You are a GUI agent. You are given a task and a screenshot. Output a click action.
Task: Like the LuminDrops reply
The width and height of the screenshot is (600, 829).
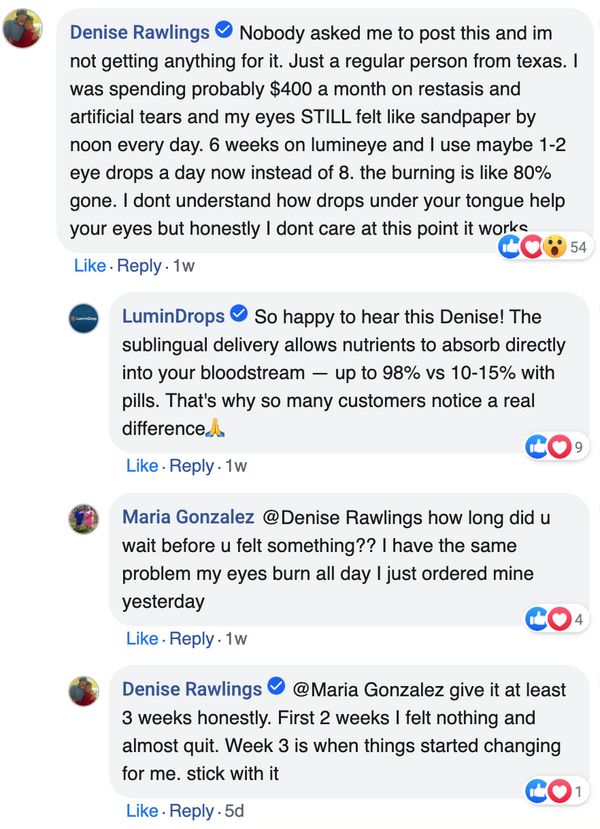142,466
